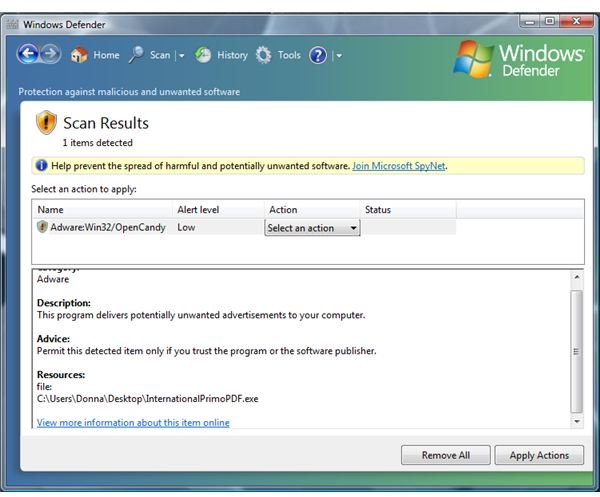Open the History toolbar item
600x497 pixels.
(232, 55)
